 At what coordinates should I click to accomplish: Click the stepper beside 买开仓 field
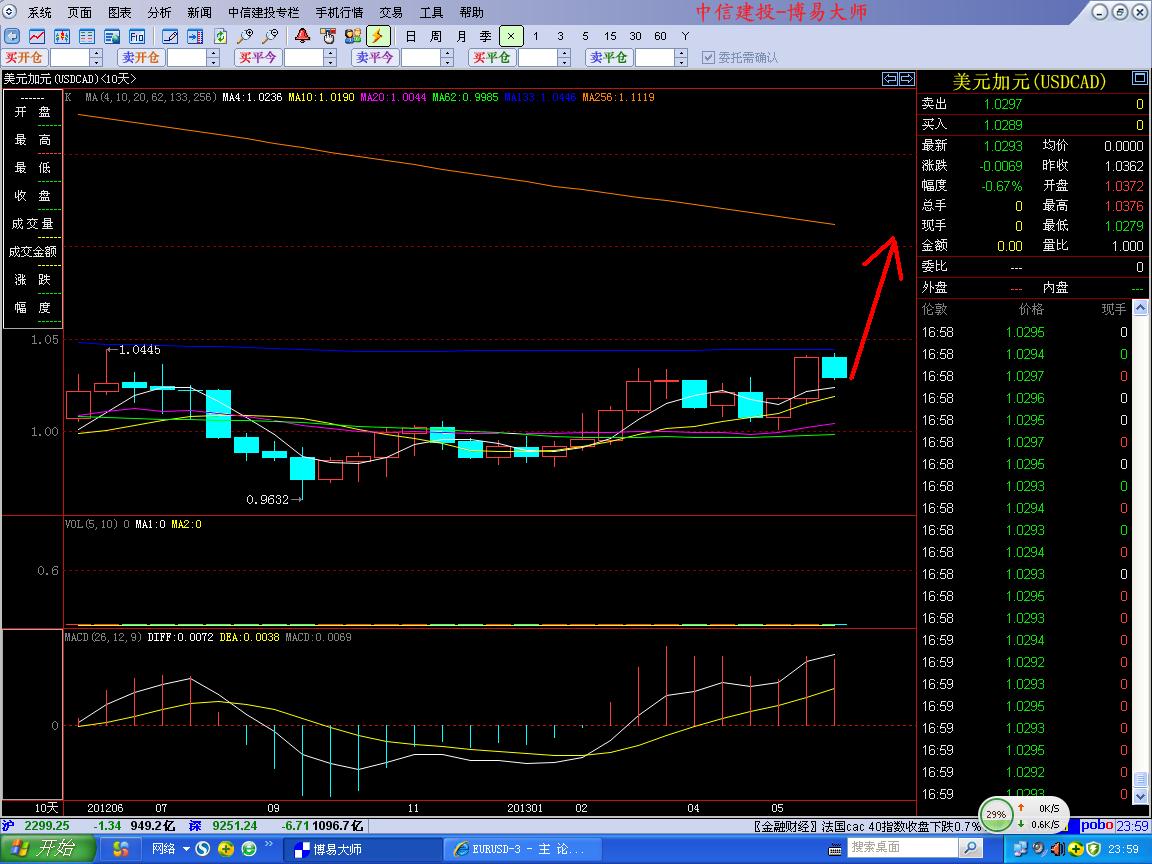coord(96,57)
